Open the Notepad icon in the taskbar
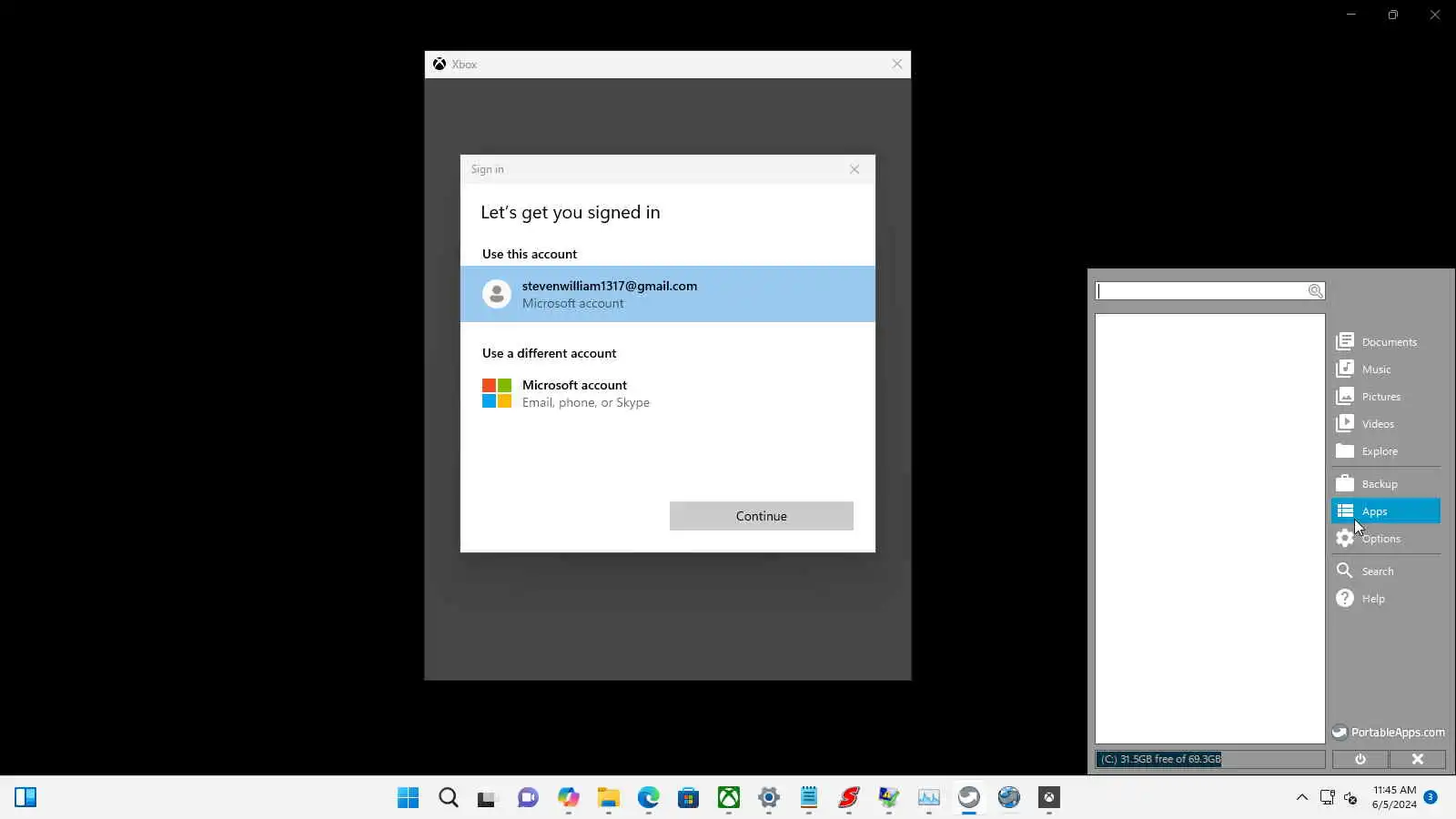This screenshot has height=819, width=1456. coord(808,798)
